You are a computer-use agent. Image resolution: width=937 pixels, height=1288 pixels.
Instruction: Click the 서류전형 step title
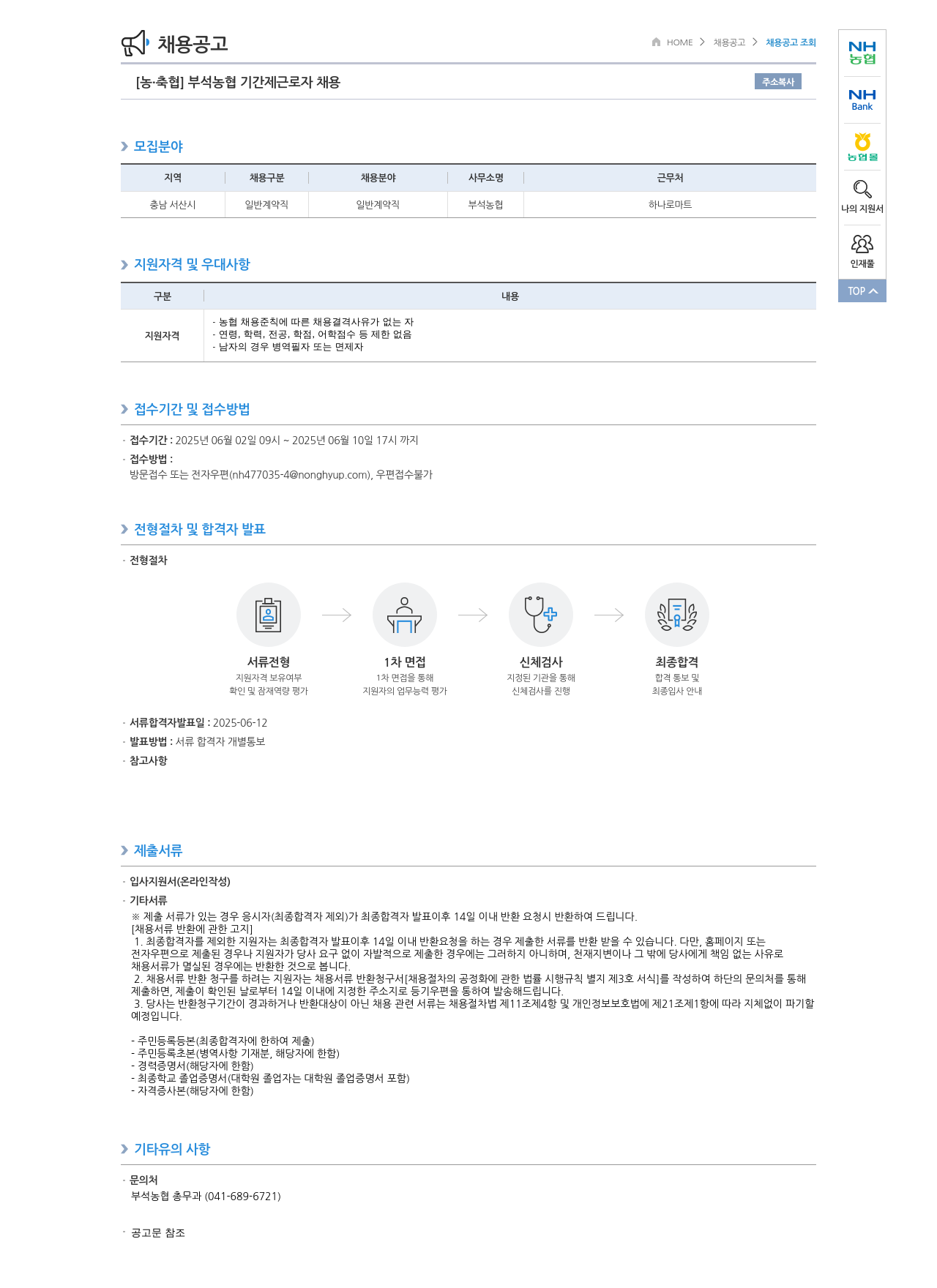[x=269, y=662]
